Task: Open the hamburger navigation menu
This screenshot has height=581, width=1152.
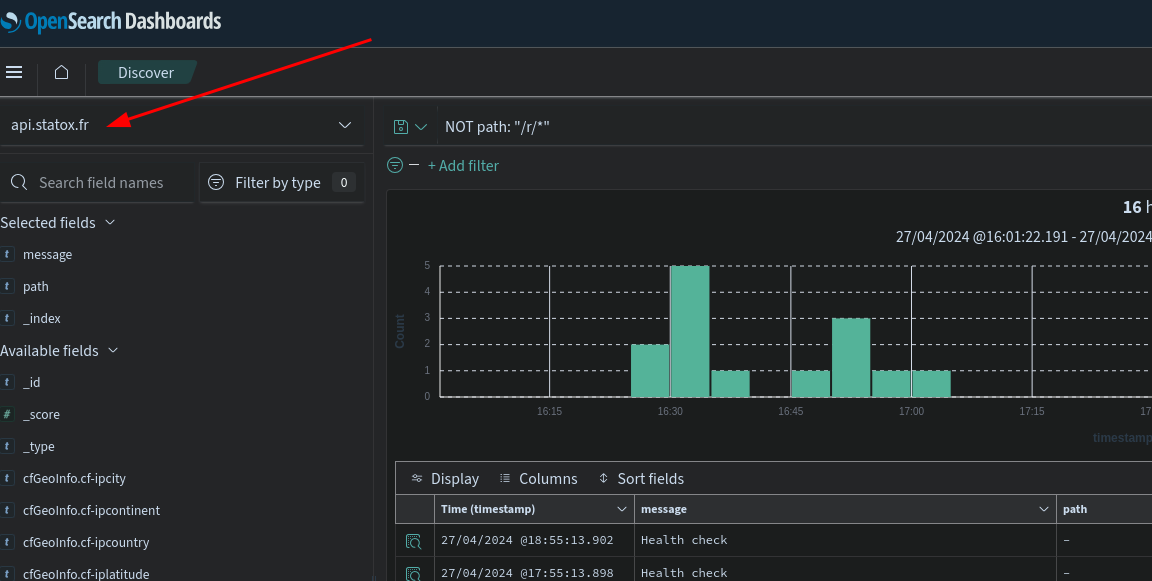Action: tap(14, 72)
